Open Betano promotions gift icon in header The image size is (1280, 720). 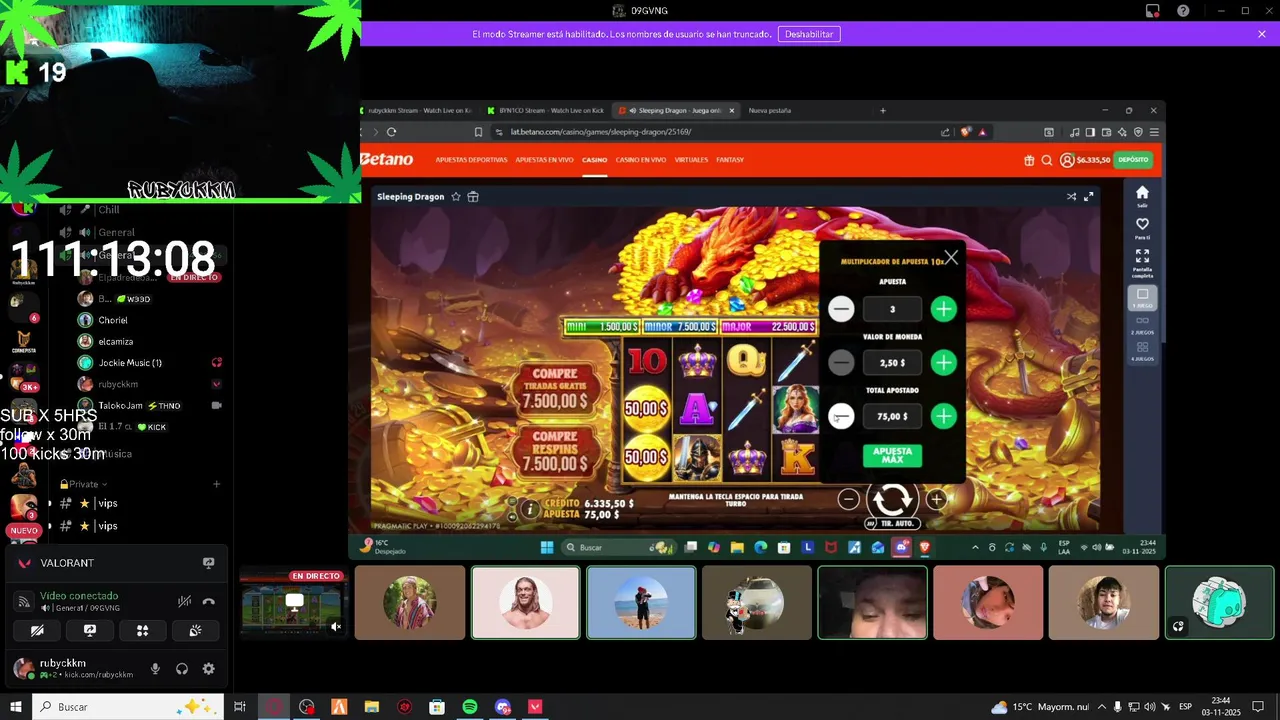(1029, 160)
